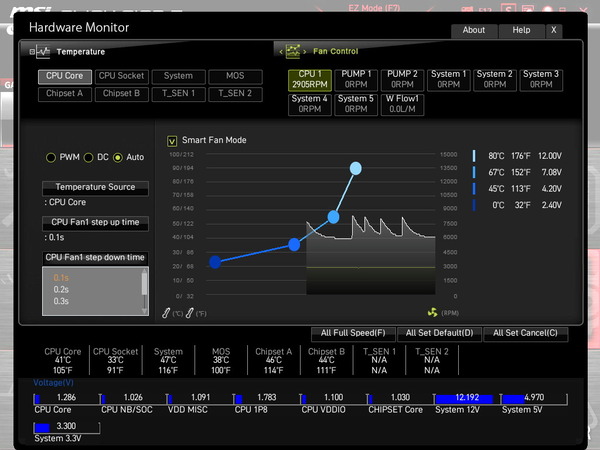Image resolution: width=600 pixels, height=450 pixels.
Task: Select the CPU Socket temperature tab
Action: pos(123,76)
